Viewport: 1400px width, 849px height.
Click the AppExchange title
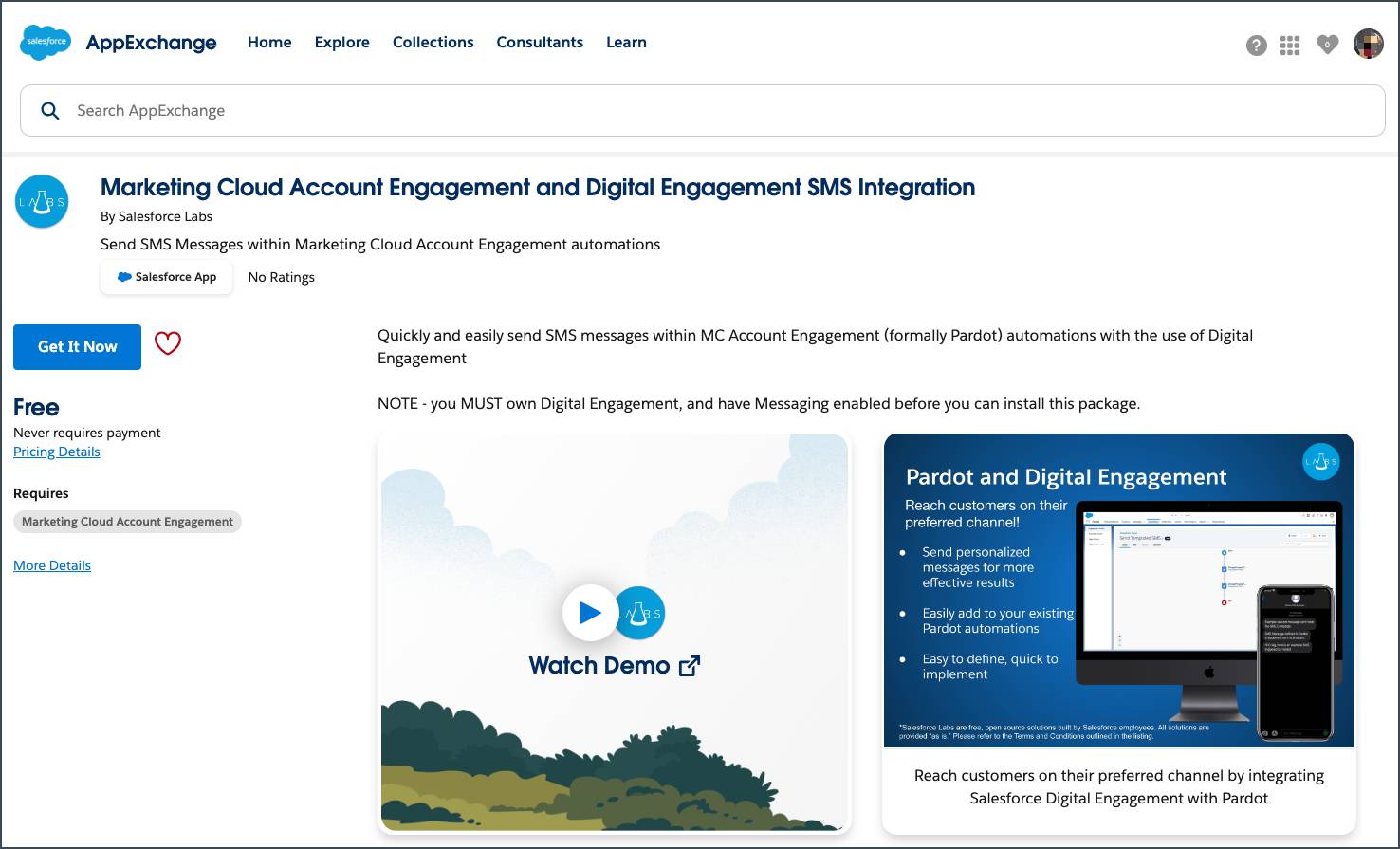click(x=152, y=43)
